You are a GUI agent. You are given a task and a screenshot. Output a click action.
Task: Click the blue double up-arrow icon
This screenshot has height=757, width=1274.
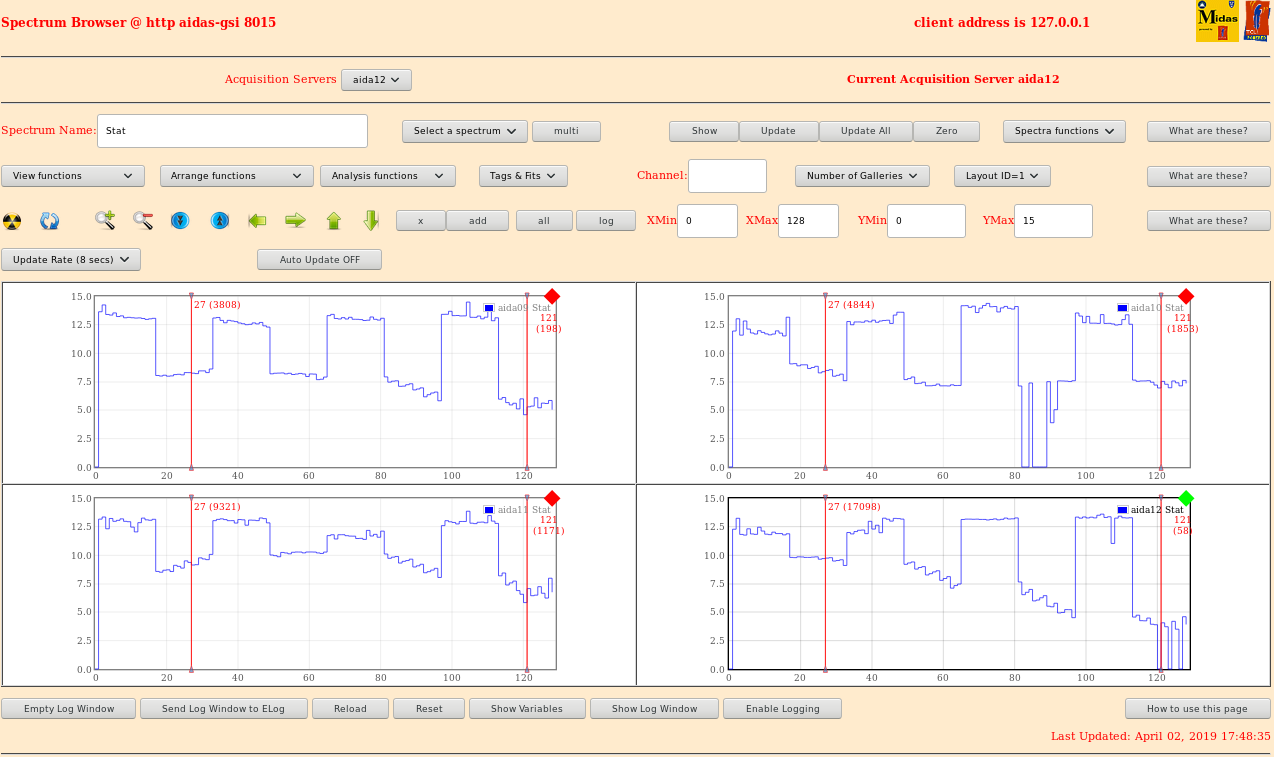[219, 221]
